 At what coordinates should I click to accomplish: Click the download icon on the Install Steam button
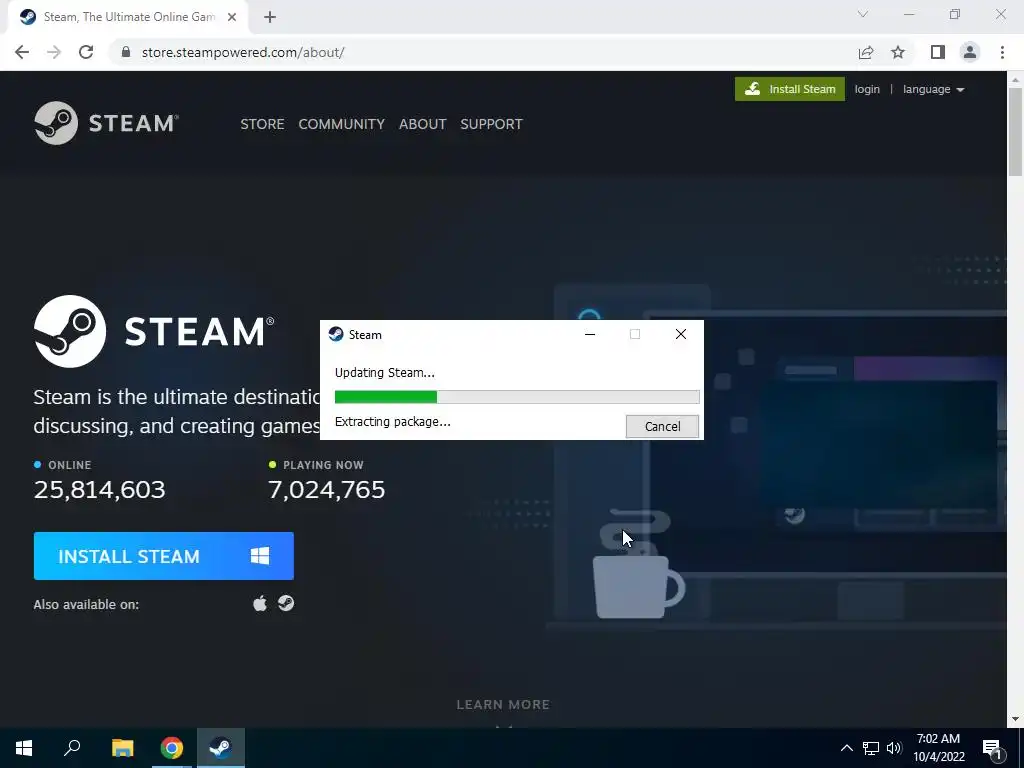pyautogui.click(x=752, y=89)
